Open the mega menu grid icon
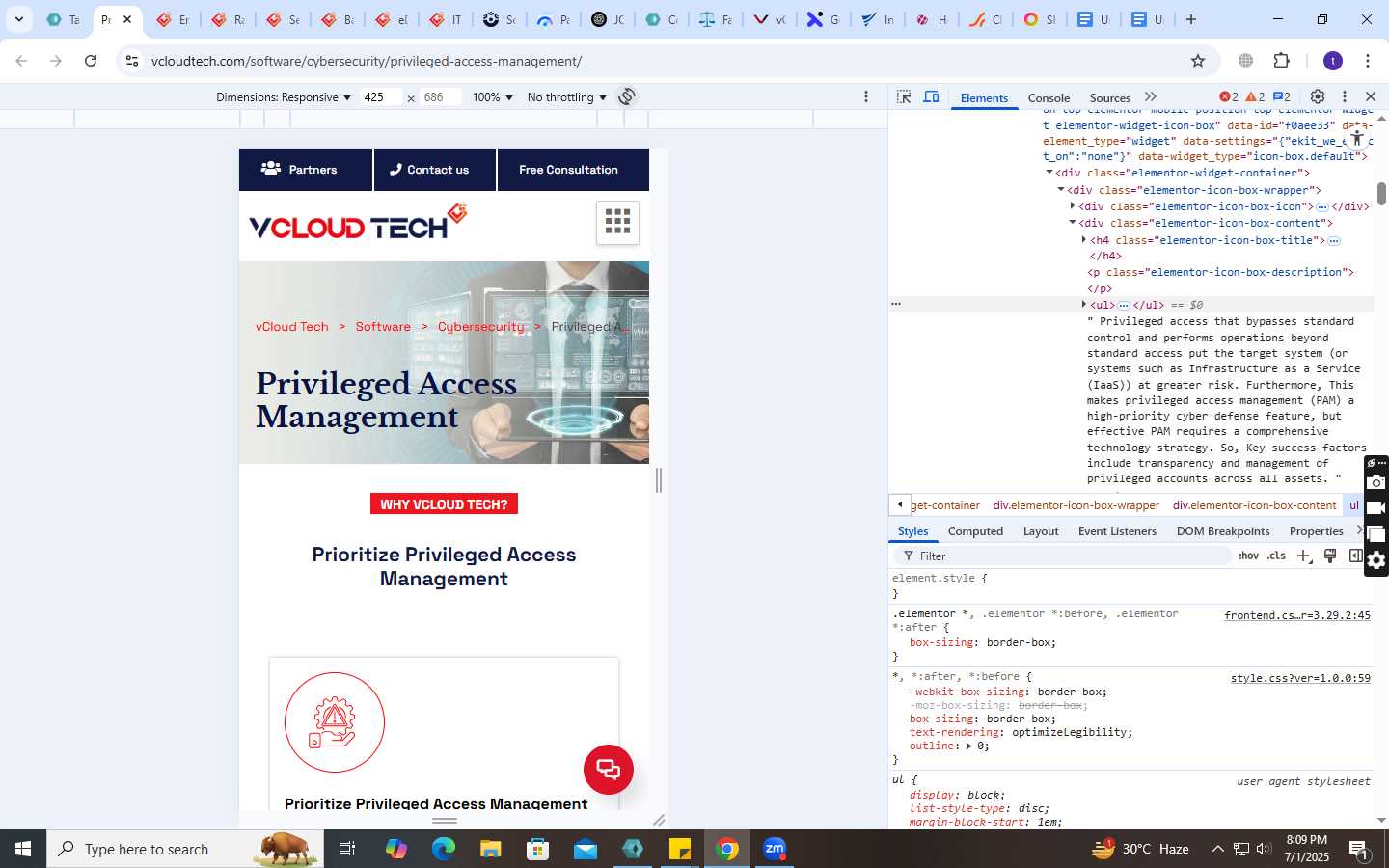 [617, 222]
